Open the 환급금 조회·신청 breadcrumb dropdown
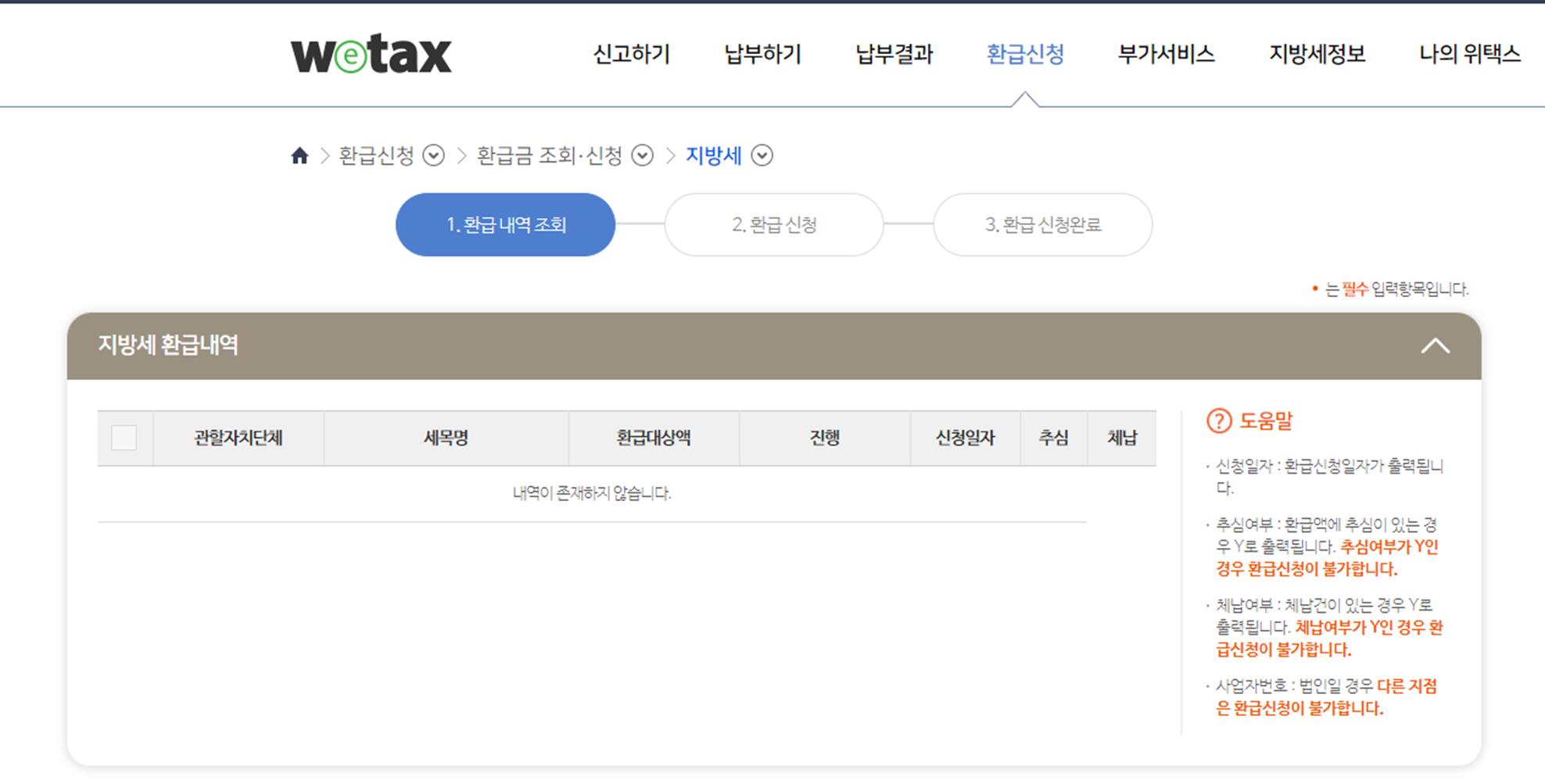 point(643,156)
